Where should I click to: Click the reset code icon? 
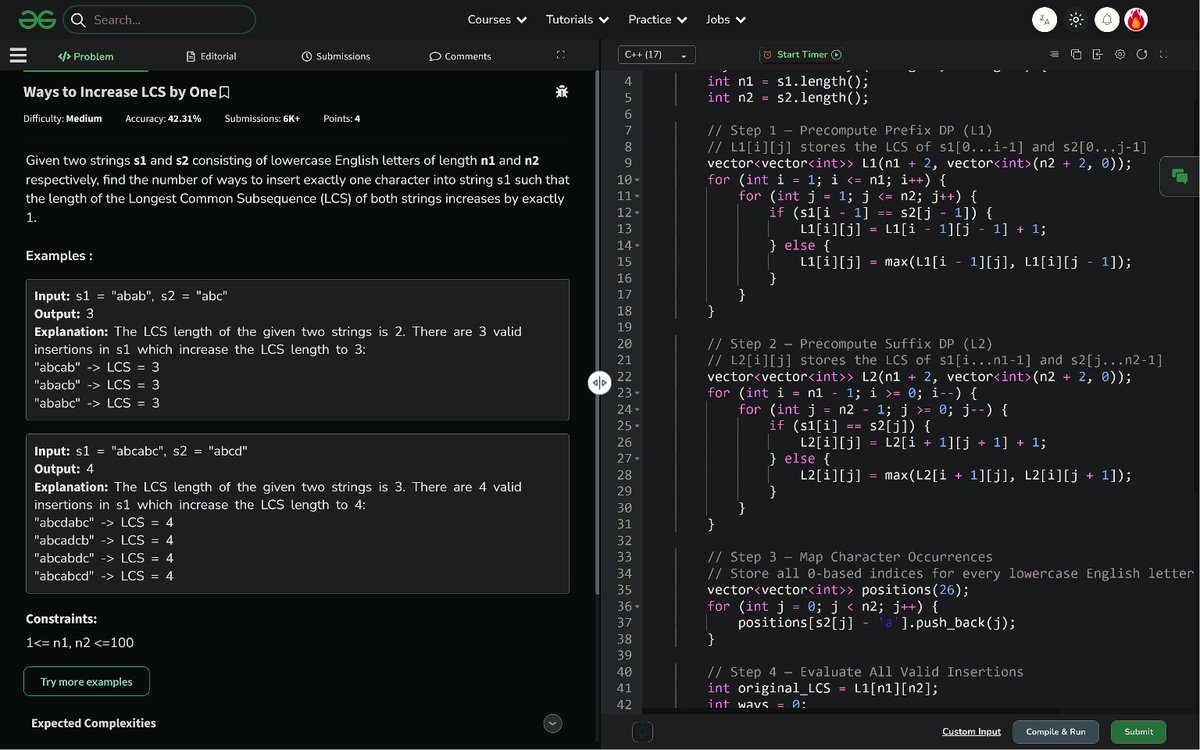[x=1142, y=54]
